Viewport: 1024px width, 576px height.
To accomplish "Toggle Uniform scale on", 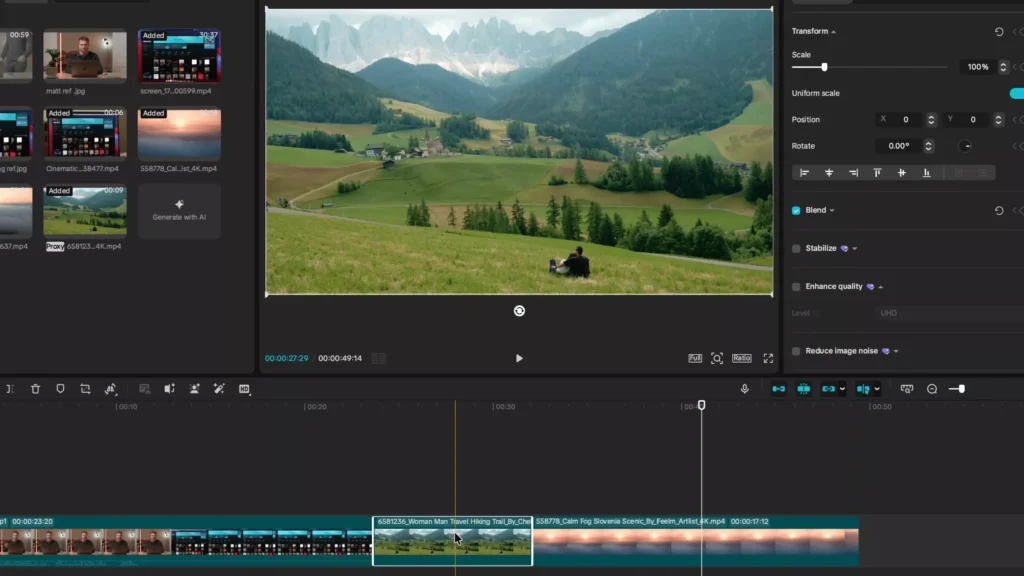I will [x=1017, y=93].
